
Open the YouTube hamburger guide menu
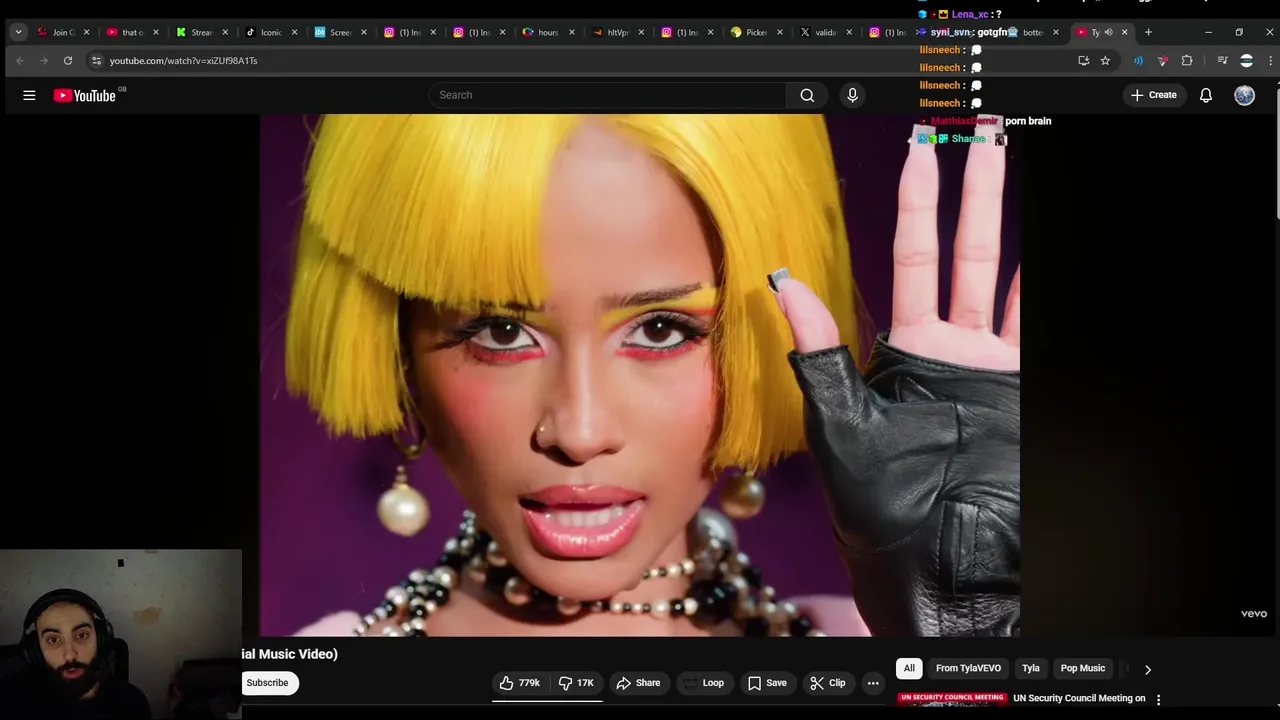pos(29,95)
